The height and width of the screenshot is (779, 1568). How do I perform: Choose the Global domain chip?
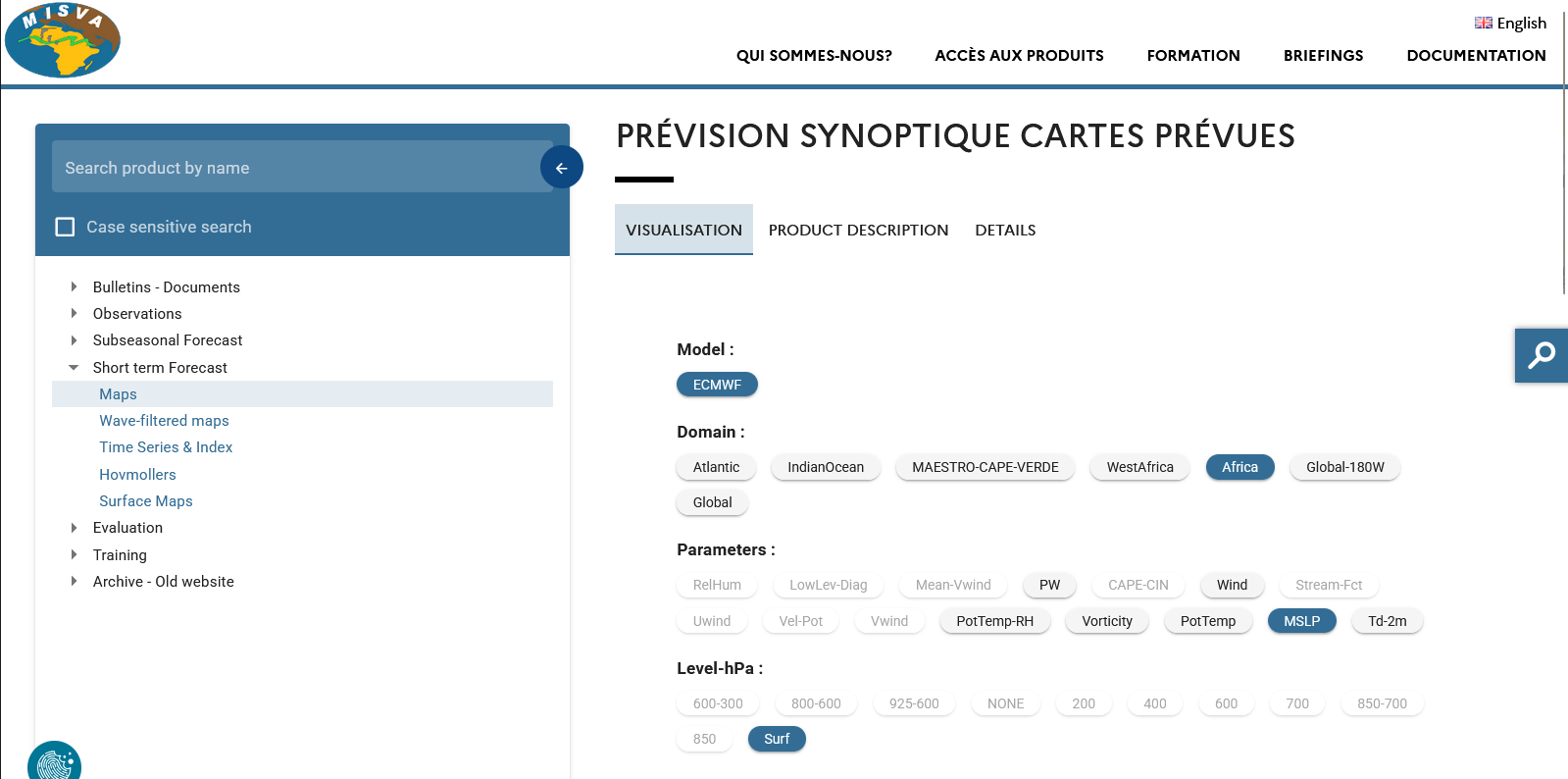click(x=712, y=502)
